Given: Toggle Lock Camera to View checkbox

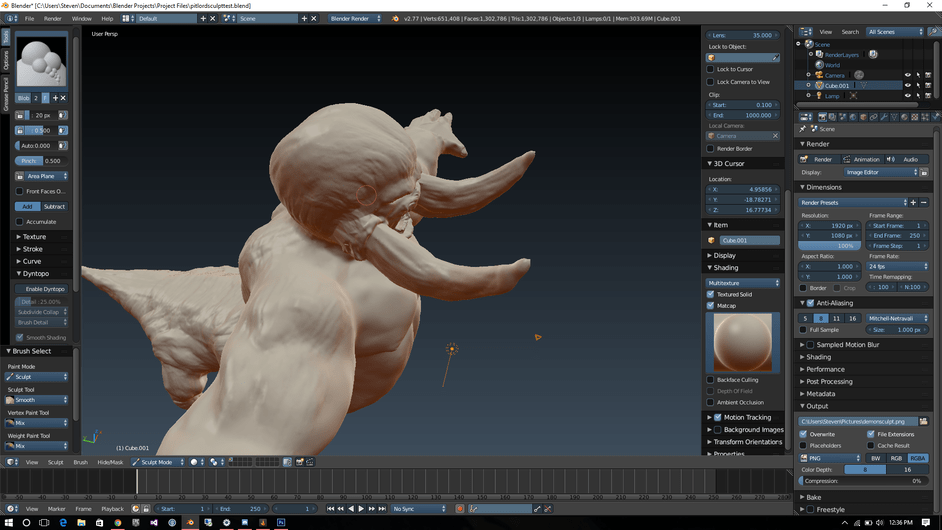Looking at the screenshot, I should [x=711, y=82].
